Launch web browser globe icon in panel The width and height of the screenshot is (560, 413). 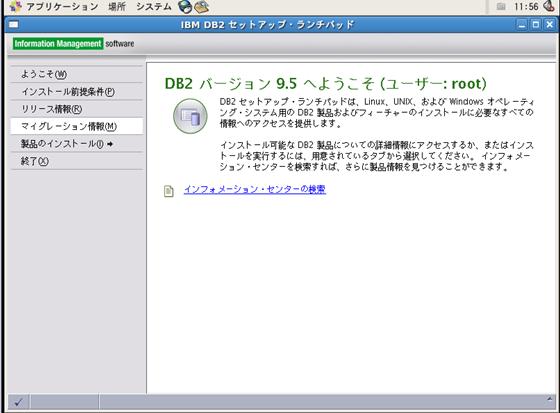[x=185, y=6]
